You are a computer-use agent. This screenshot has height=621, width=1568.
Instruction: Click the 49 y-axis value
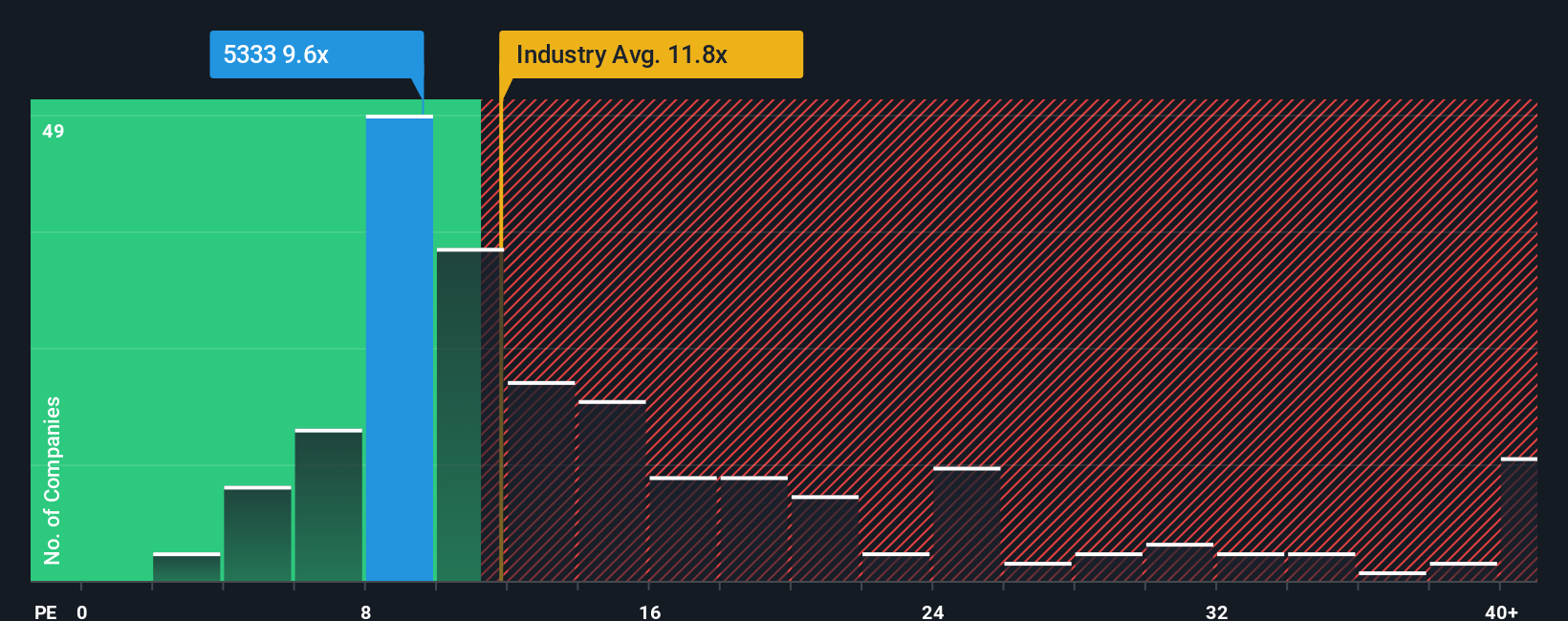coord(54,131)
